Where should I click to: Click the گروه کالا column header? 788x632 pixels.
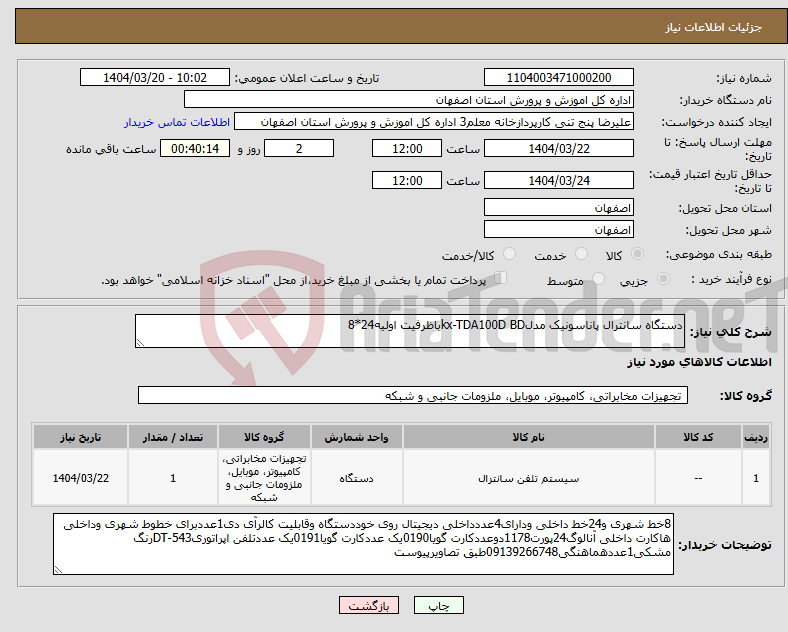tap(264, 437)
